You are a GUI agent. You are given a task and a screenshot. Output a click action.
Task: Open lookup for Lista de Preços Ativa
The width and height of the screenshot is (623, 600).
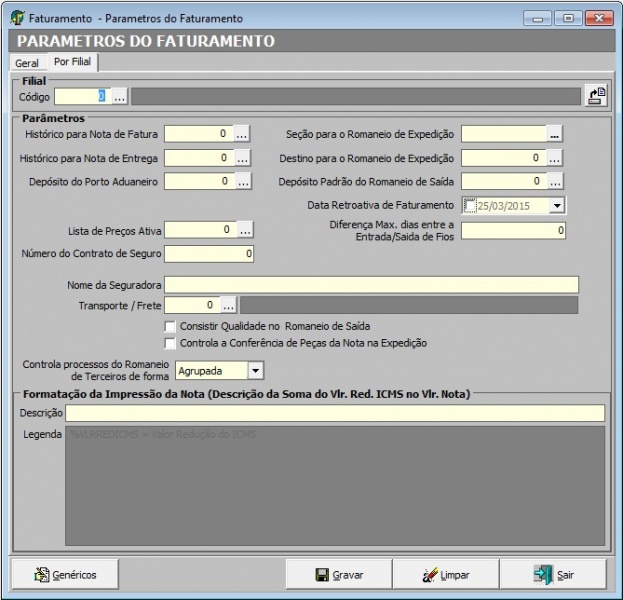[245, 230]
